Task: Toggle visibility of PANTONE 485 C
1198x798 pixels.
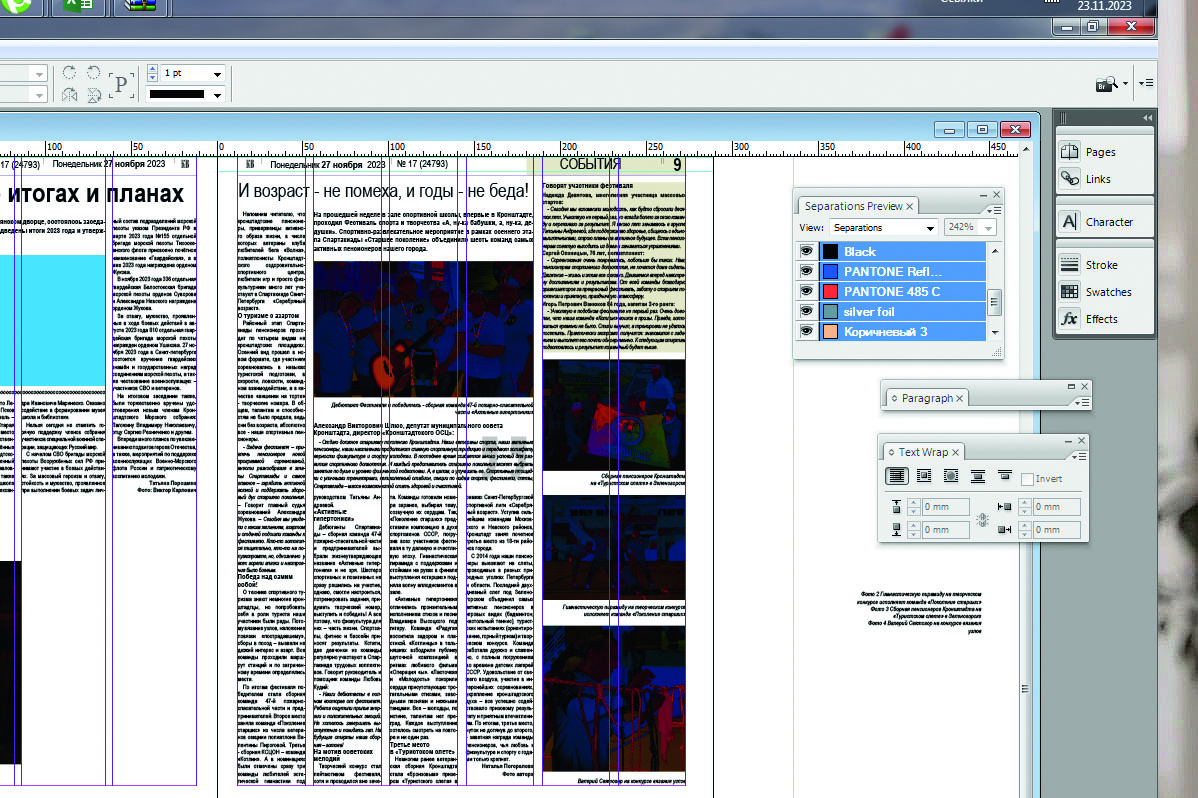Action: (x=806, y=291)
